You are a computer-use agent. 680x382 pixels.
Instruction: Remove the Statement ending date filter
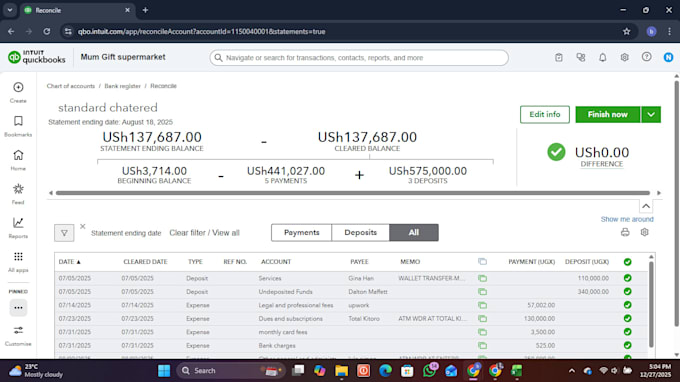click(82, 226)
